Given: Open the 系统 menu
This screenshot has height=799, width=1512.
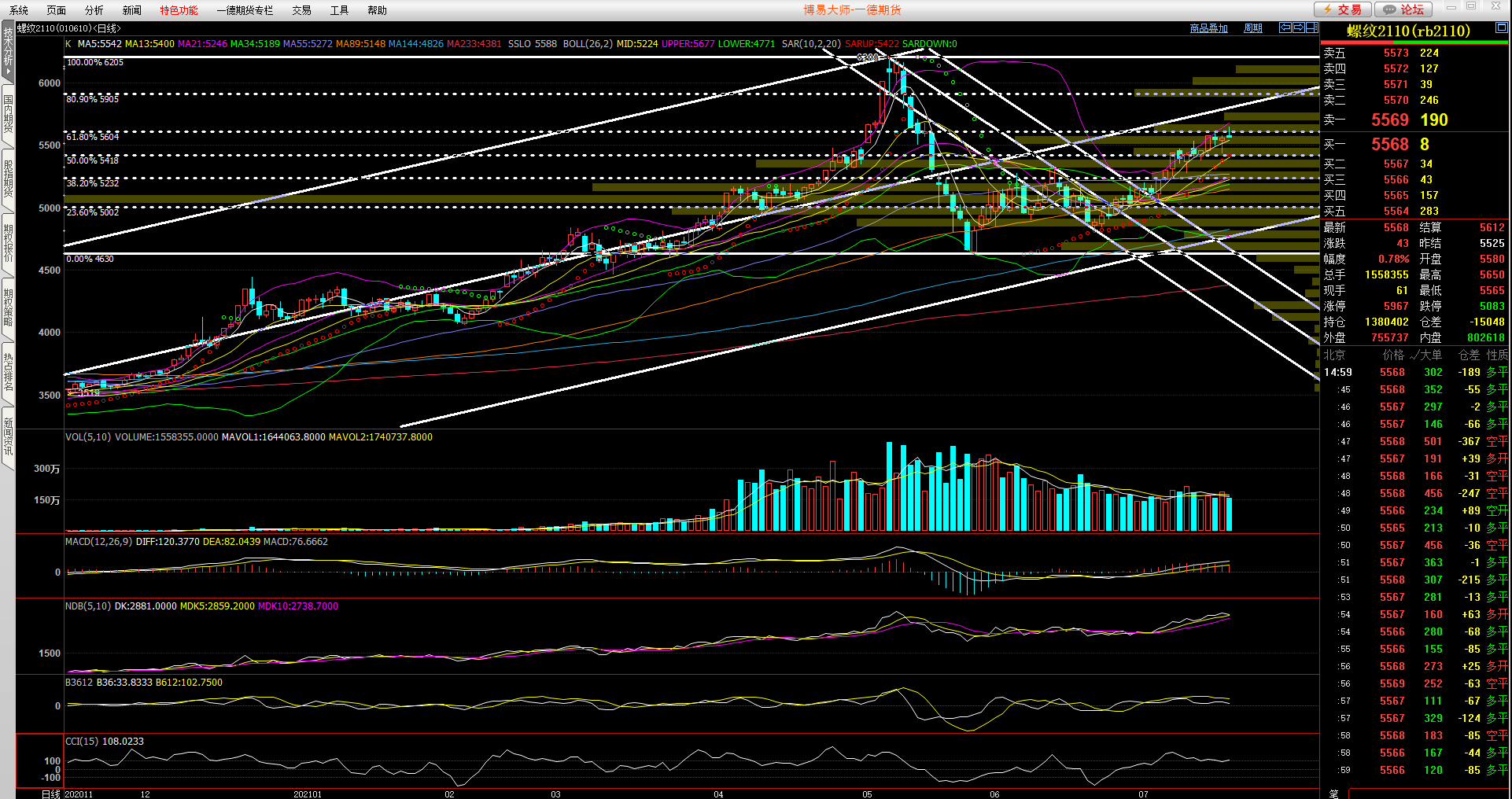Looking at the screenshot, I should pos(19,10).
